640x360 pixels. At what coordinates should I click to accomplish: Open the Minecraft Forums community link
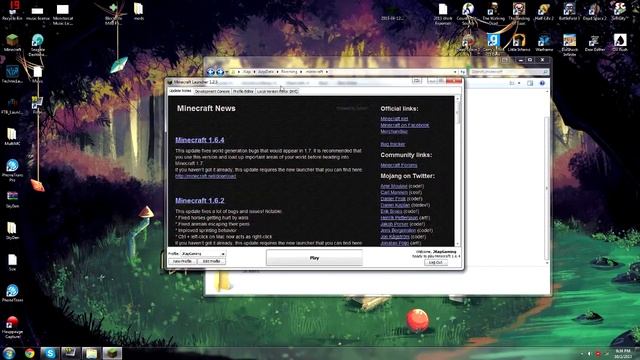click(399, 165)
